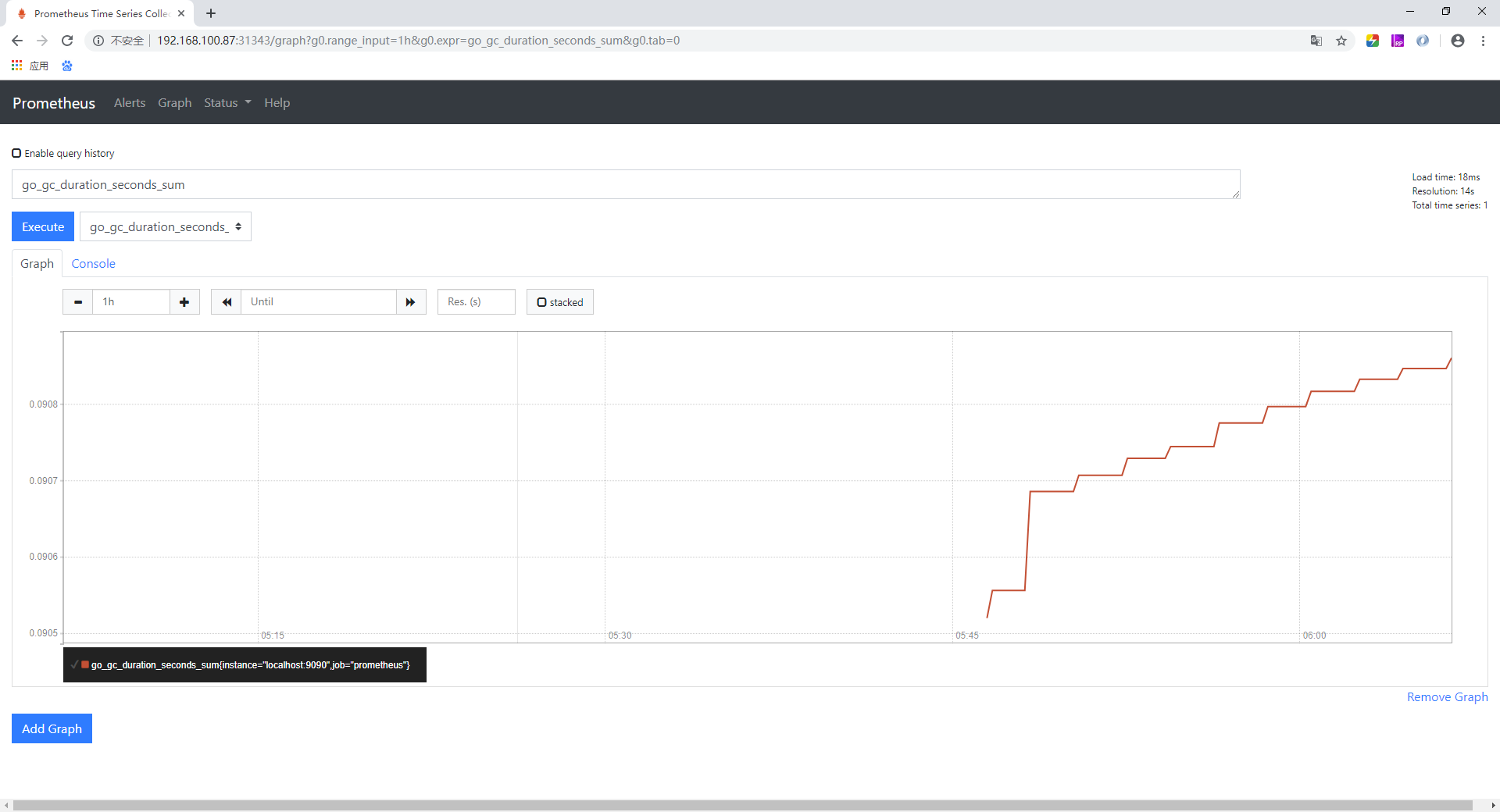Select the Graph tab
The width and height of the screenshot is (1500, 812).
[37, 264]
